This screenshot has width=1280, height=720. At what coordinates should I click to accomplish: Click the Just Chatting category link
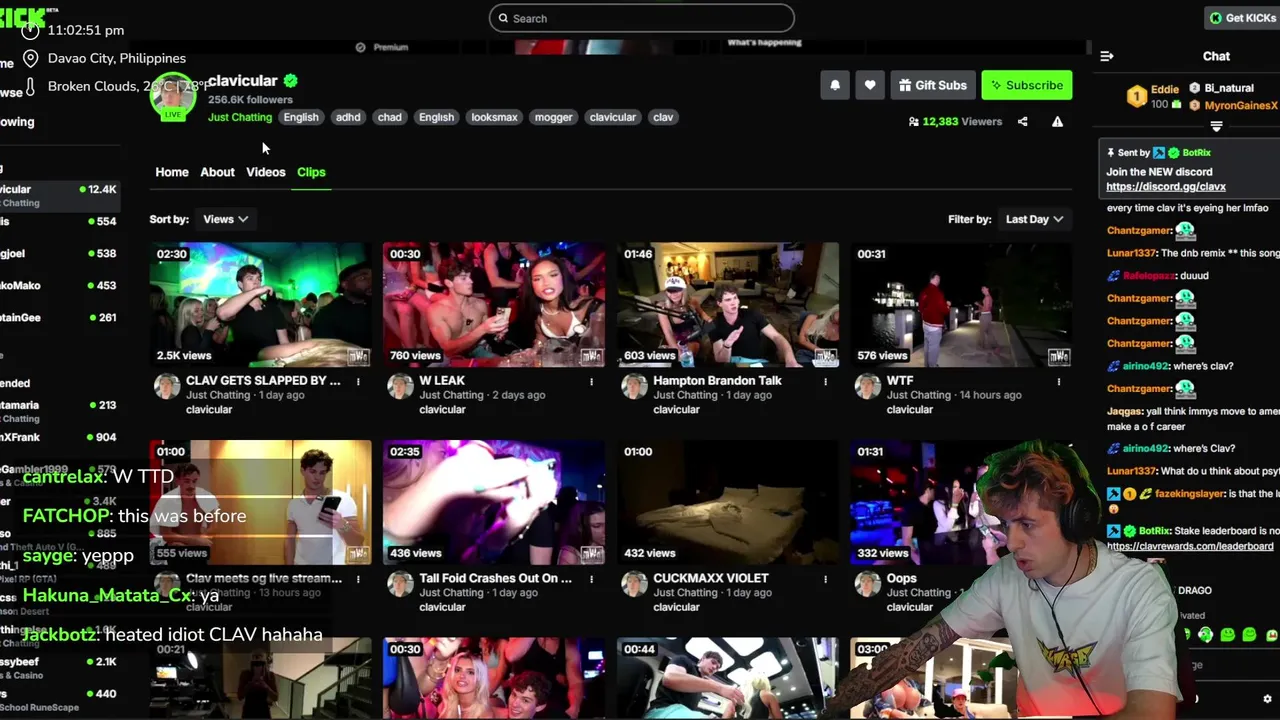(x=240, y=117)
